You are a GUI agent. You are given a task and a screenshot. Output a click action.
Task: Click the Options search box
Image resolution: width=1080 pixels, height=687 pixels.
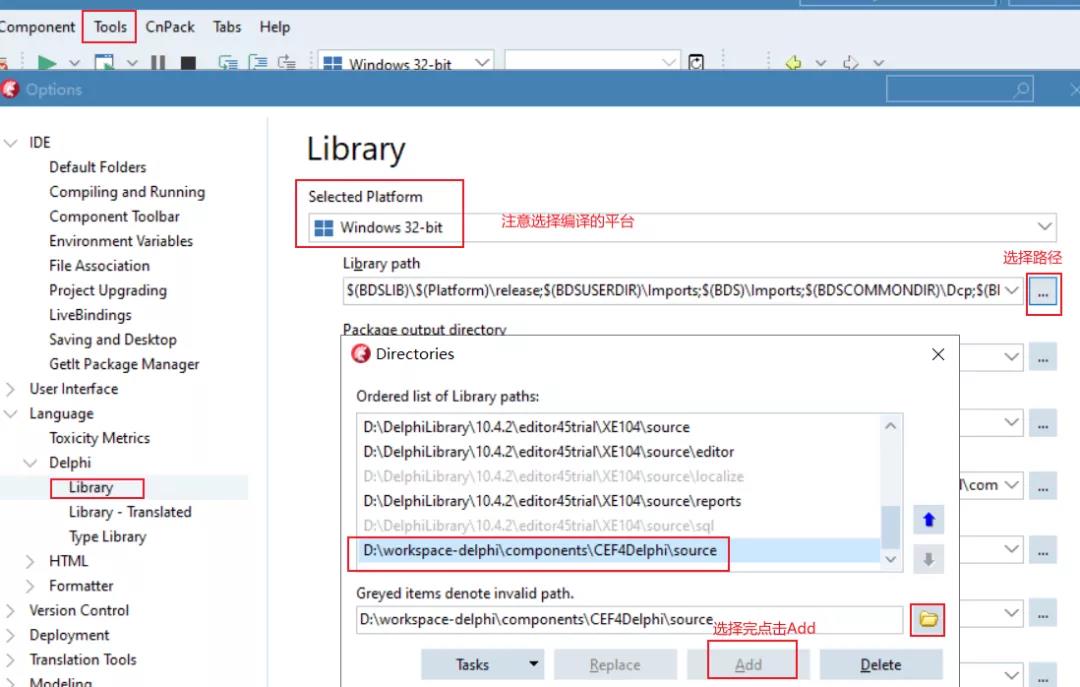tap(959, 89)
